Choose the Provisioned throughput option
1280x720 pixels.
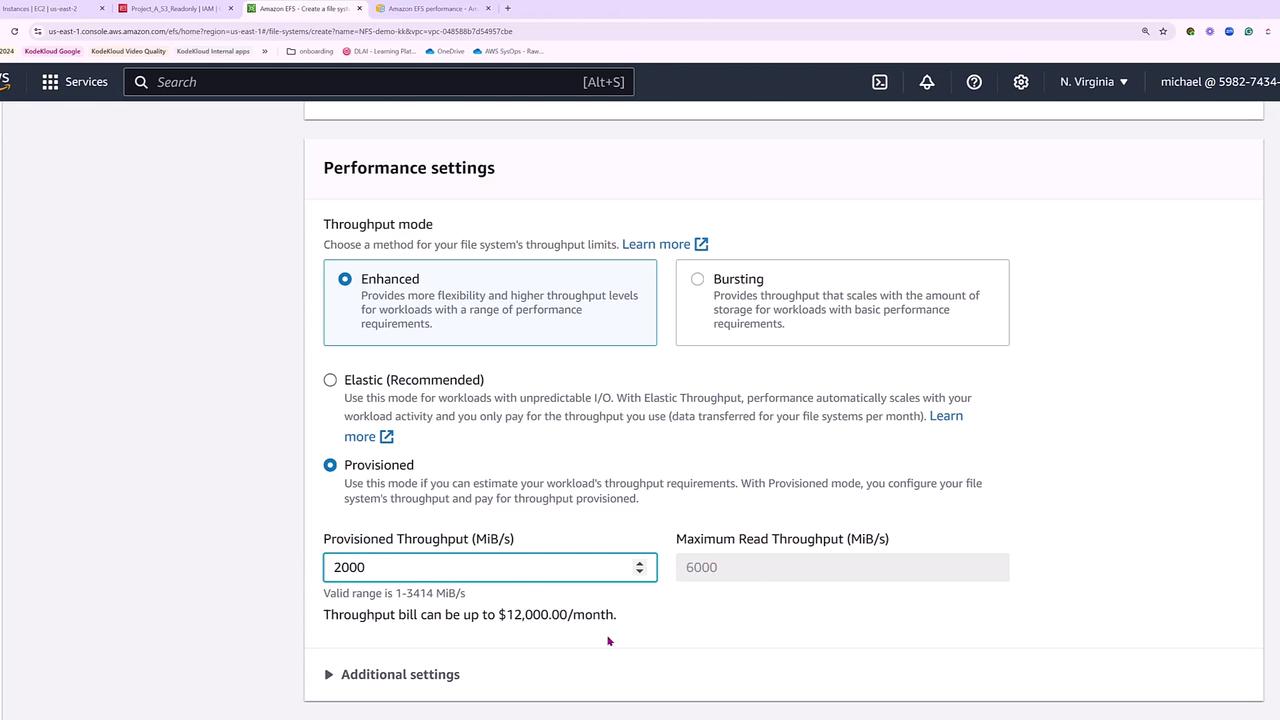click(330, 465)
